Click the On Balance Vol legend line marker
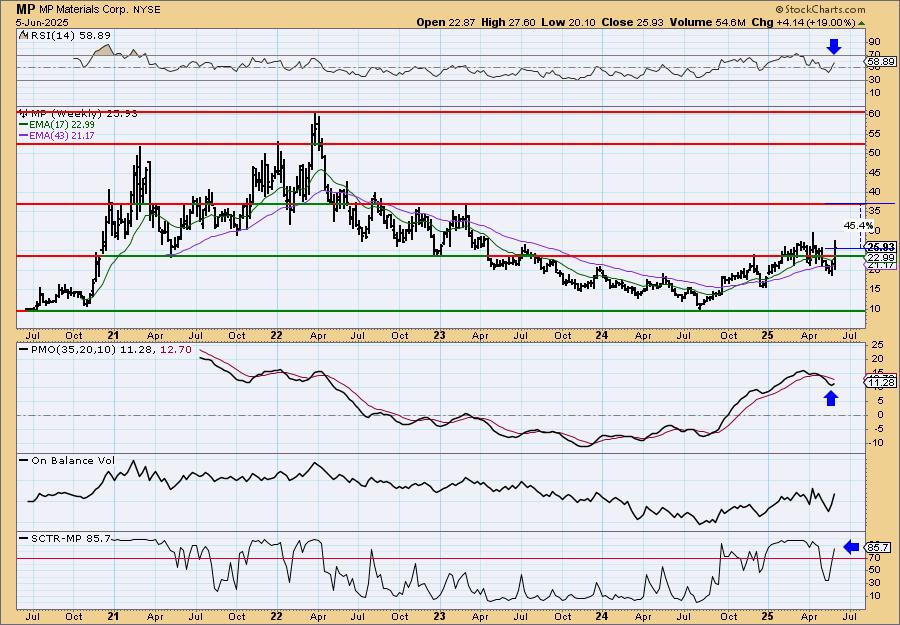Image resolution: width=900 pixels, height=625 pixels. pyautogui.click(x=23, y=460)
